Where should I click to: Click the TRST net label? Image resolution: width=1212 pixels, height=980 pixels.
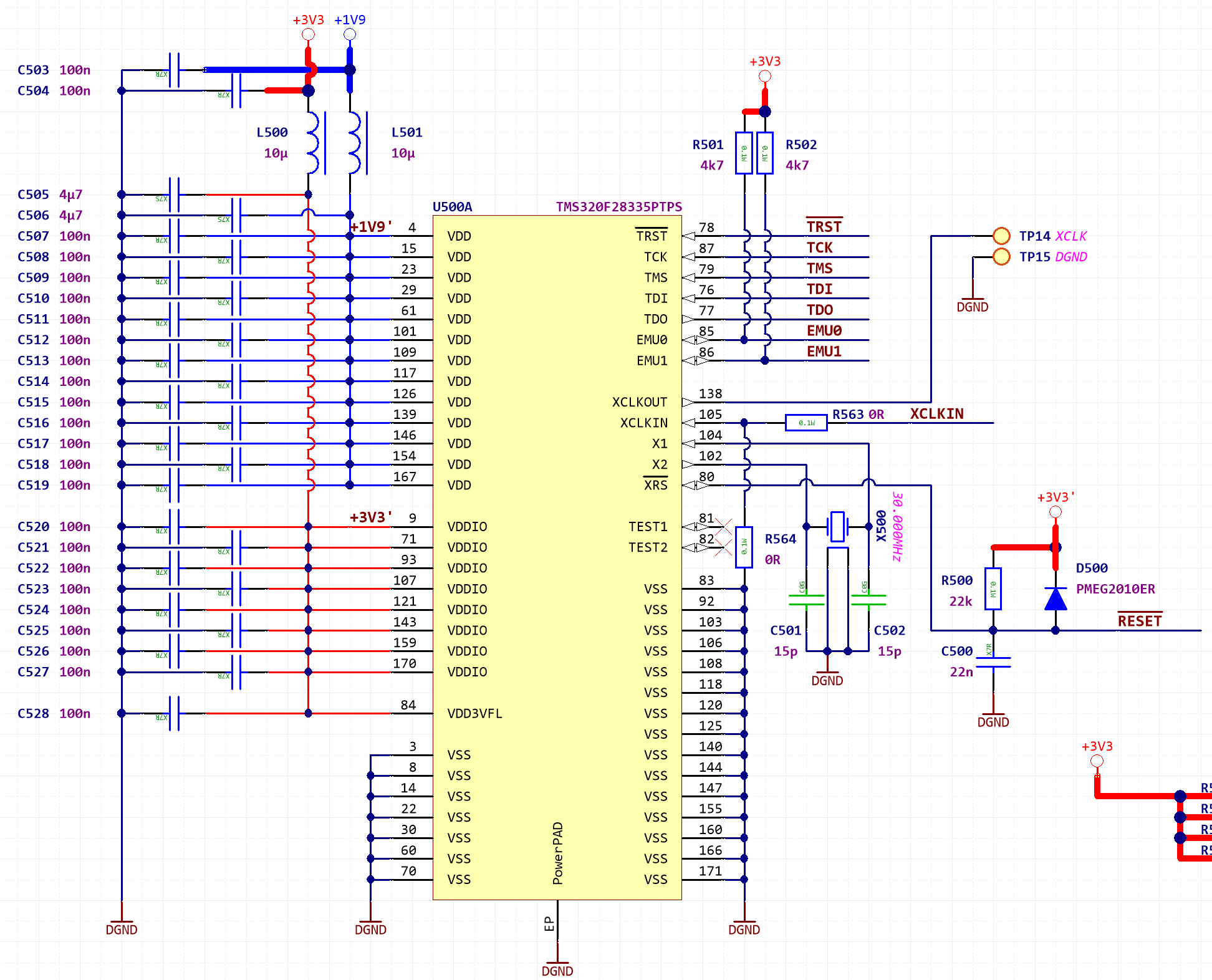824,226
